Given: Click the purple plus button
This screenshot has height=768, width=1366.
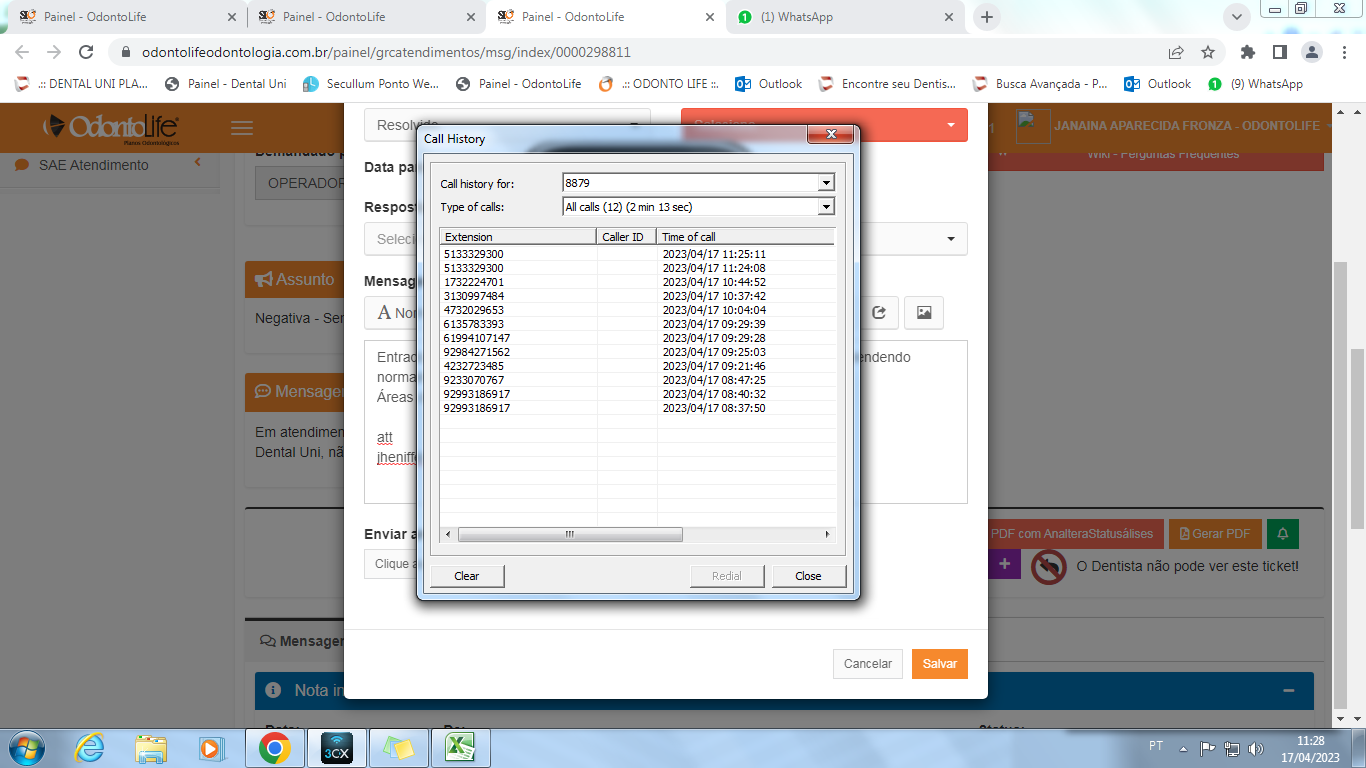Looking at the screenshot, I should coord(1004,564).
